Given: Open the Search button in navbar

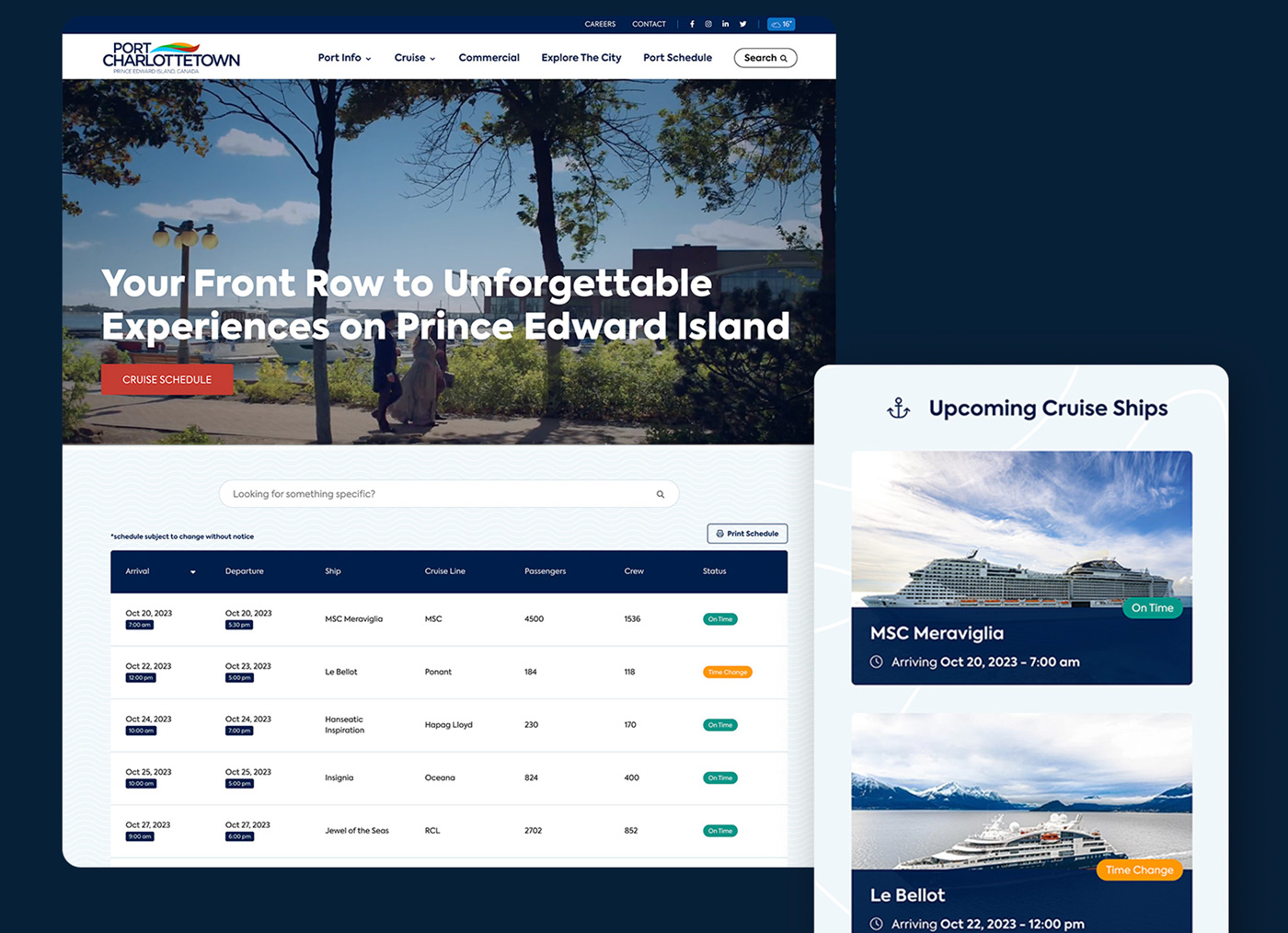Looking at the screenshot, I should (x=765, y=58).
